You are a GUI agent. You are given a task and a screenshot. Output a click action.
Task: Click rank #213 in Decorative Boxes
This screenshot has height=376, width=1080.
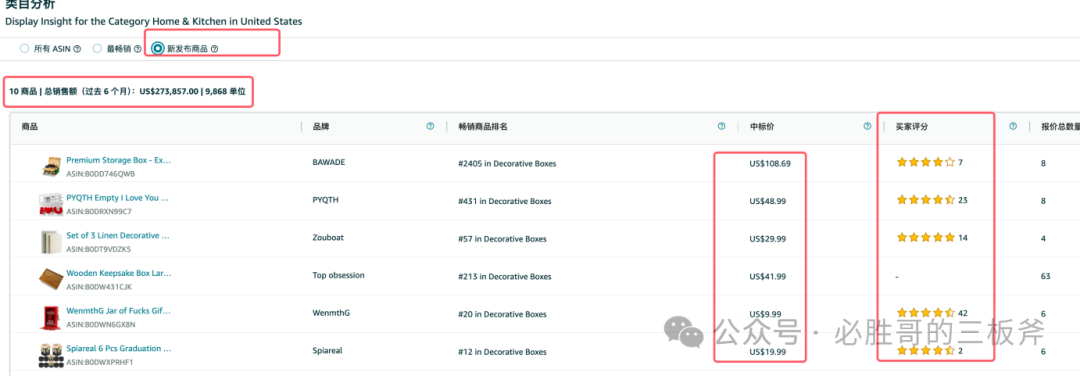[504, 277]
